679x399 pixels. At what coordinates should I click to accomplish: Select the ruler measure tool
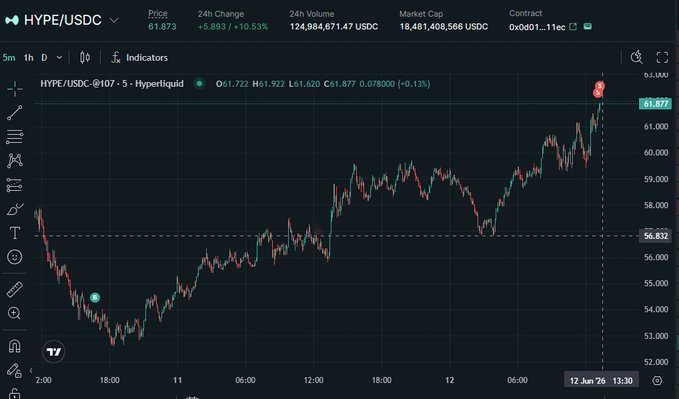15,289
